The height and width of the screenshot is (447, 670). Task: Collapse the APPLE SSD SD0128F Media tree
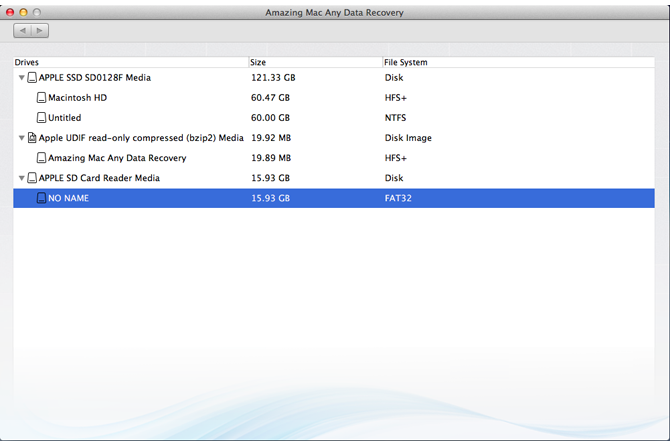click(21, 78)
